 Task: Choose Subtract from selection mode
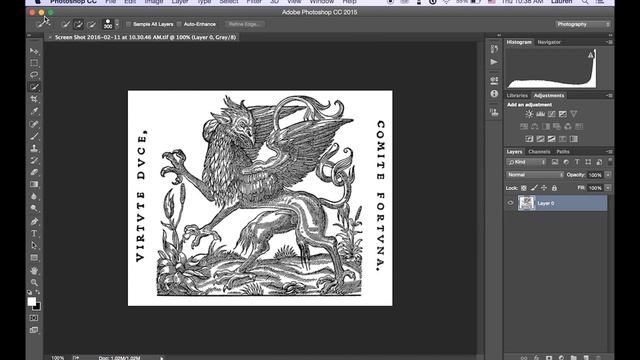(92, 24)
